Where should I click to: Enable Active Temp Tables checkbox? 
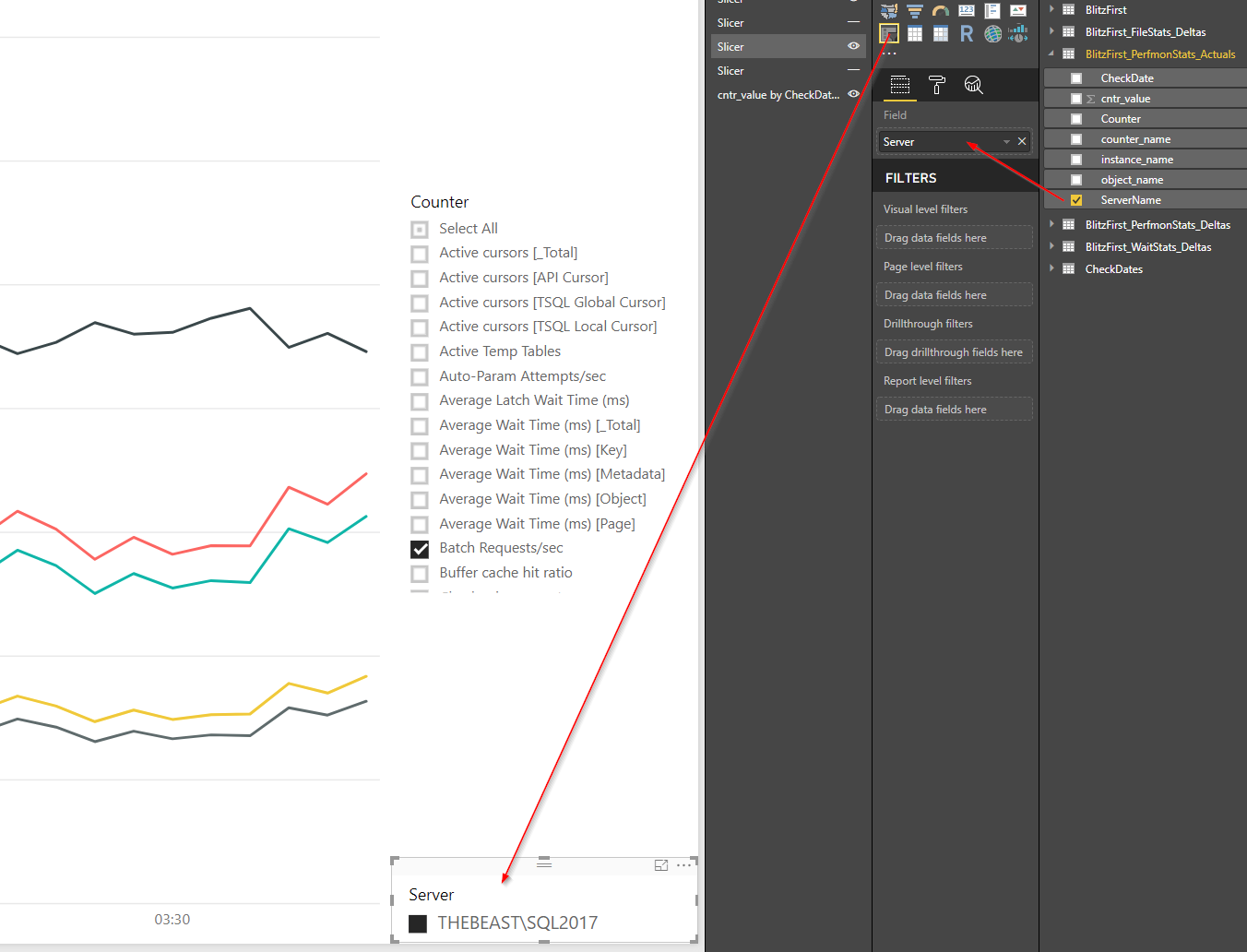coord(420,352)
